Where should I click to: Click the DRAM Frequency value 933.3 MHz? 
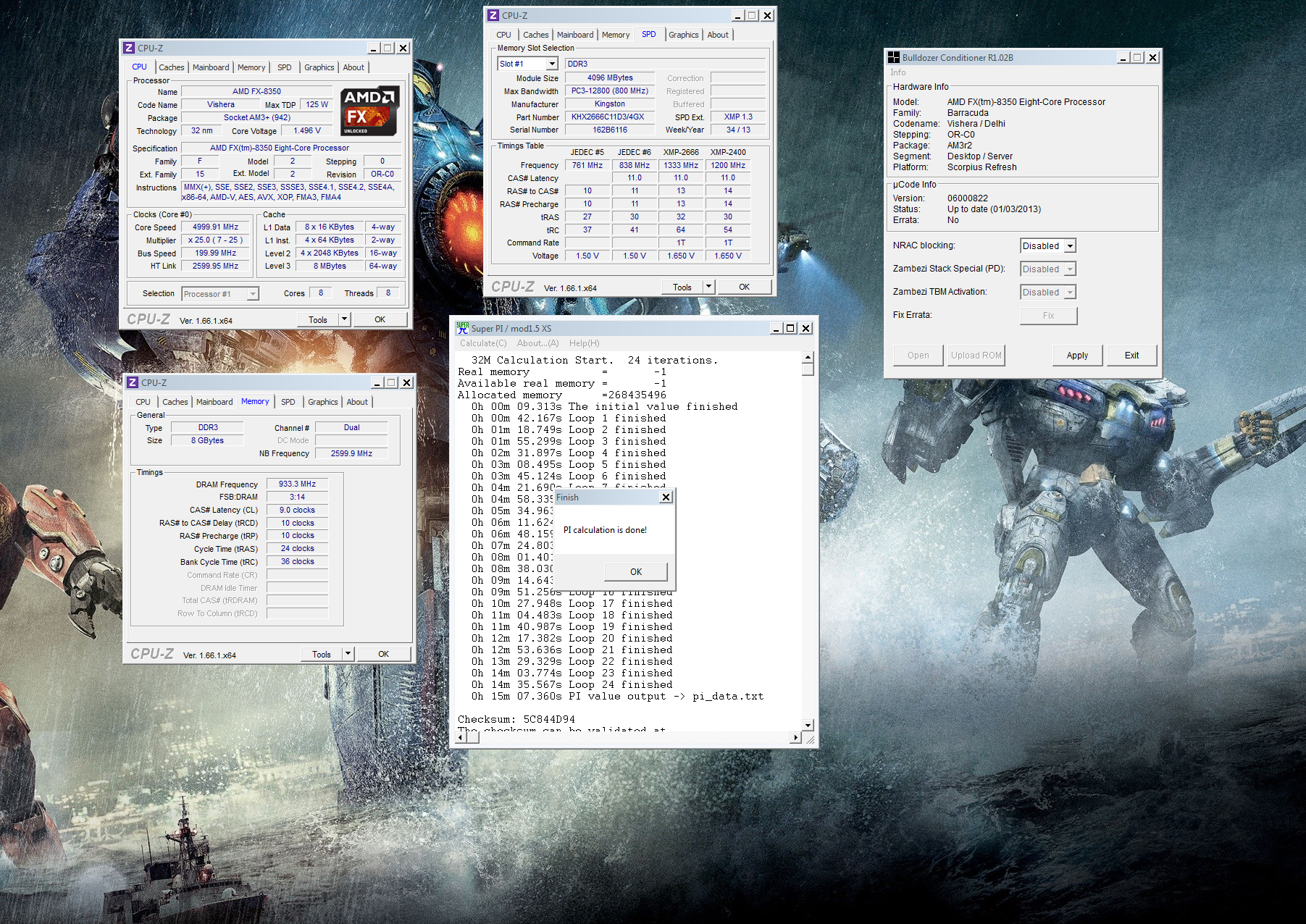coord(297,484)
